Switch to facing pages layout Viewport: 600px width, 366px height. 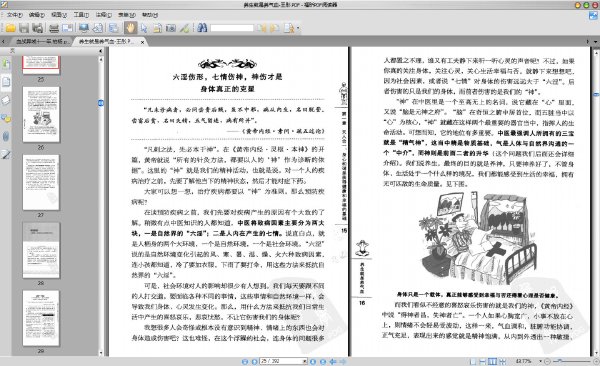tap(492, 361)
